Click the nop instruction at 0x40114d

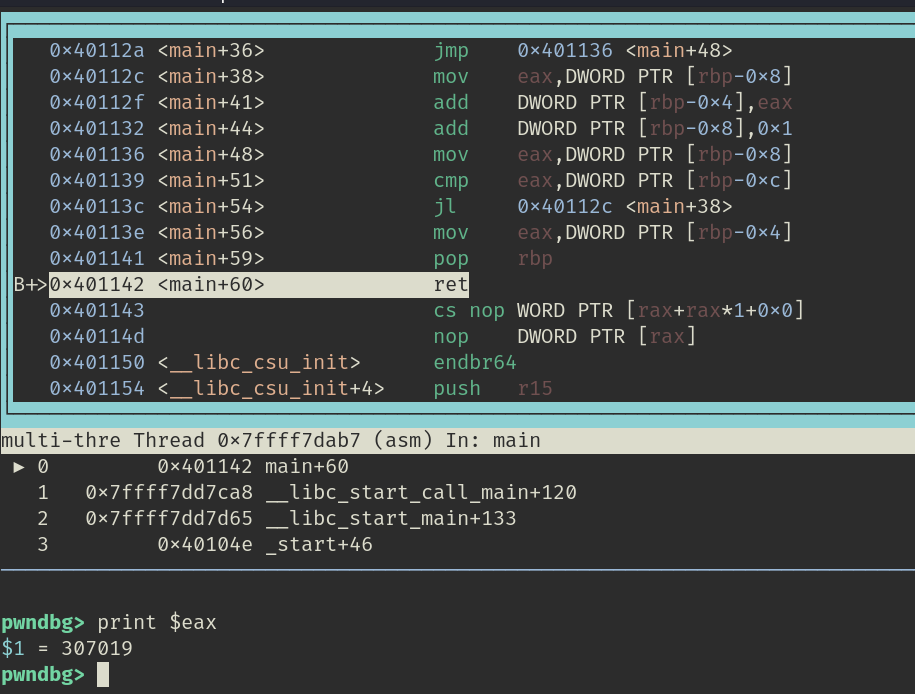(x=373, y=336)
